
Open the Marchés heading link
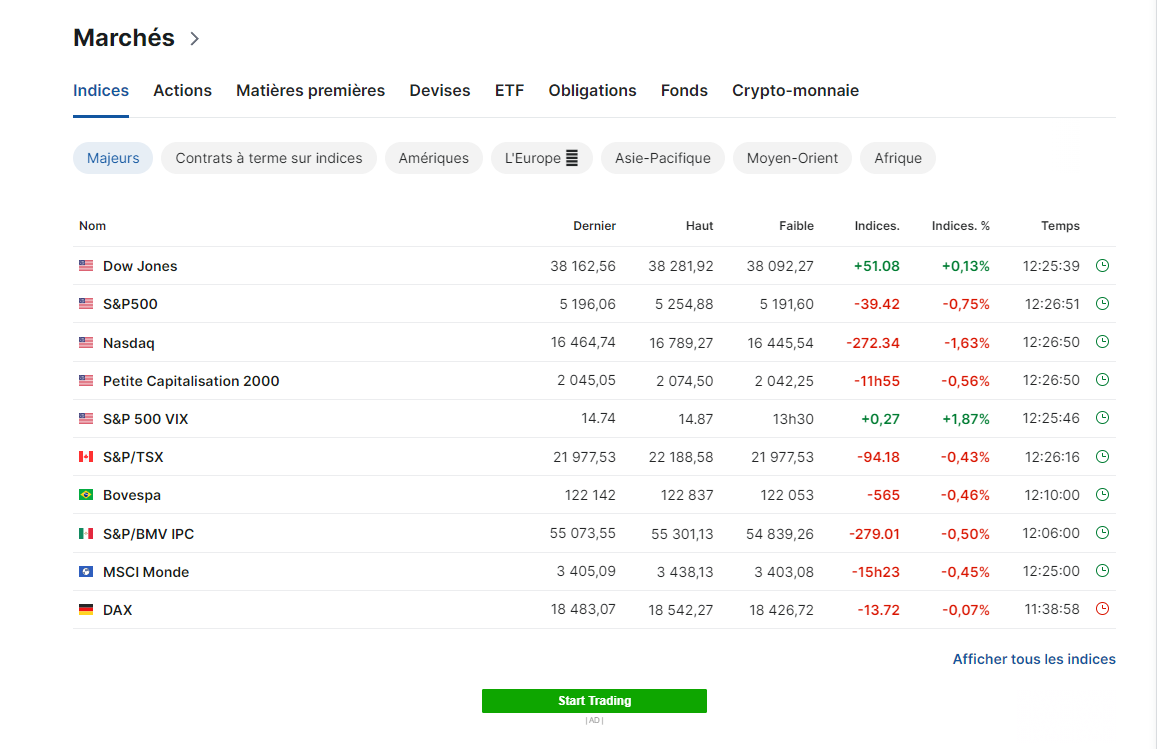pos(124,38)
